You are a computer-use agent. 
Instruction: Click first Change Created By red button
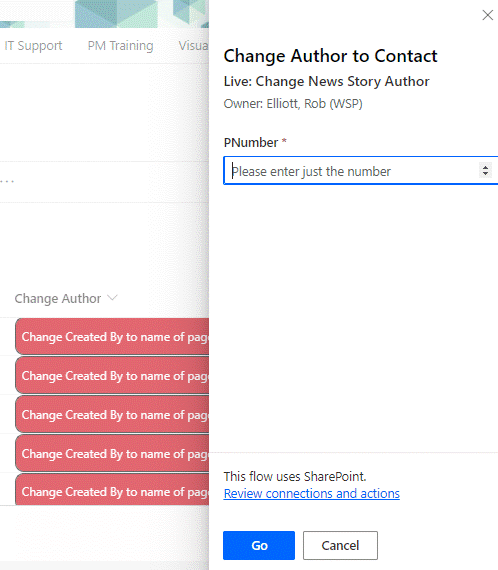(112, 336)
